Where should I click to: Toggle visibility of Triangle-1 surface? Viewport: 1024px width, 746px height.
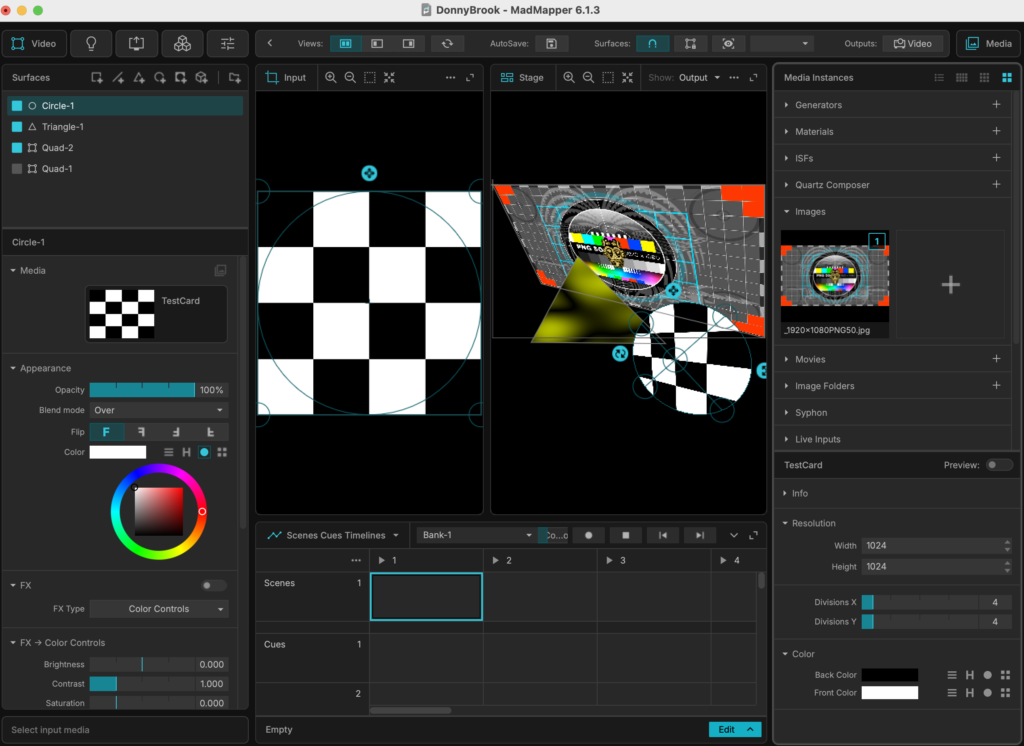coord(17,127)
